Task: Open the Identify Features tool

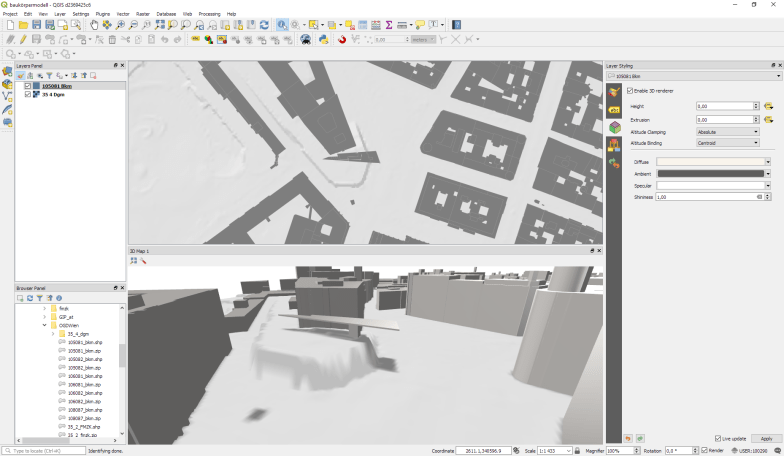Action: (282, 24)
